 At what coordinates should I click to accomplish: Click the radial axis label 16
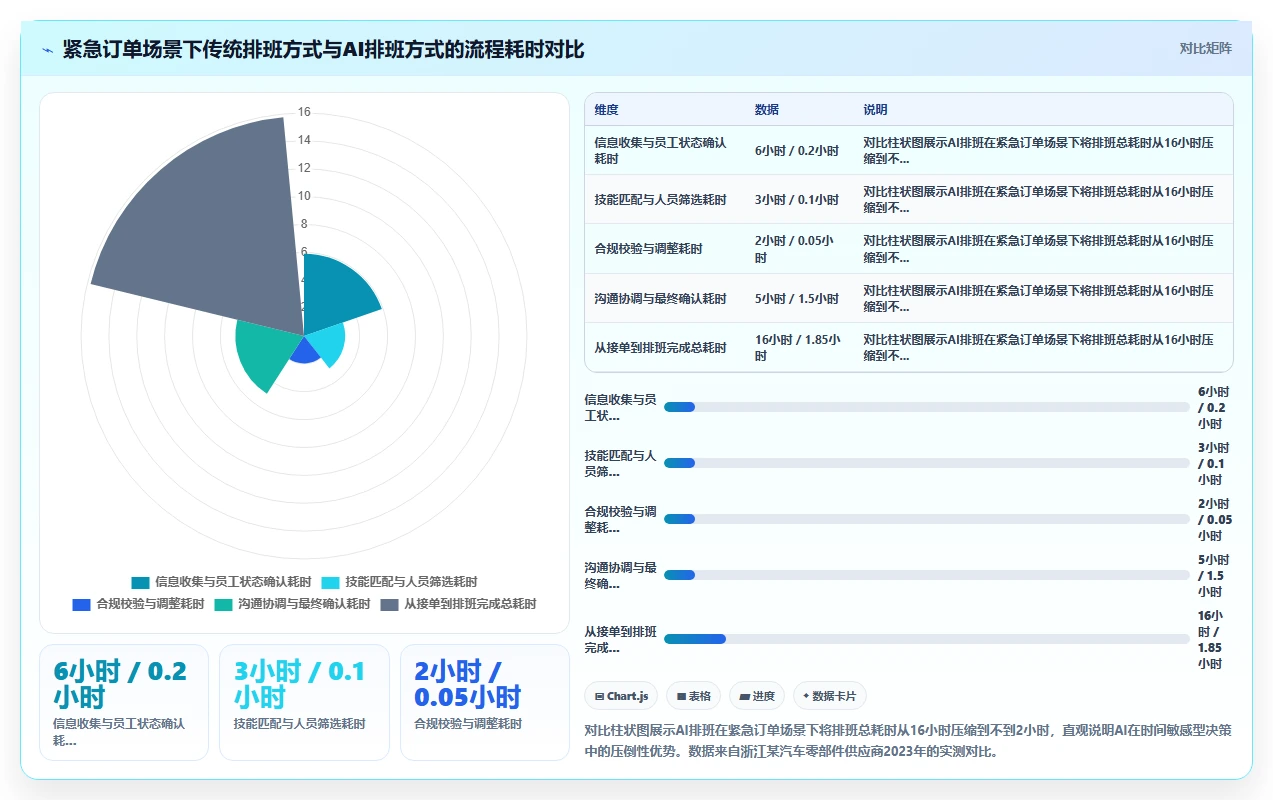pyautogui.click(x=304, y=112)
